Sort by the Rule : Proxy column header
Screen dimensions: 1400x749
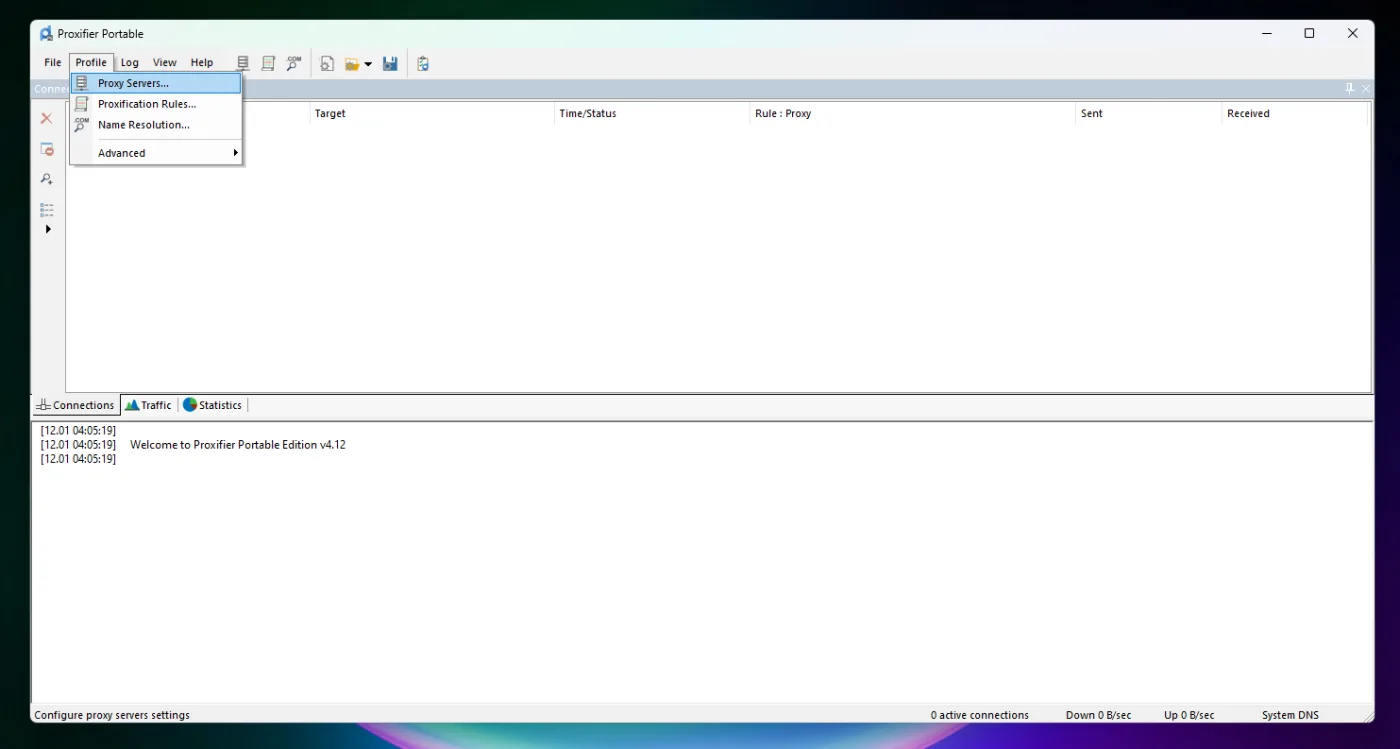click(913, 113)
